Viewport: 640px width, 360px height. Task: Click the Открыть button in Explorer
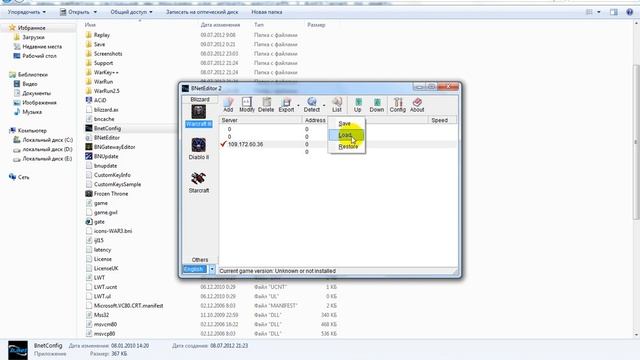[78, 12]
